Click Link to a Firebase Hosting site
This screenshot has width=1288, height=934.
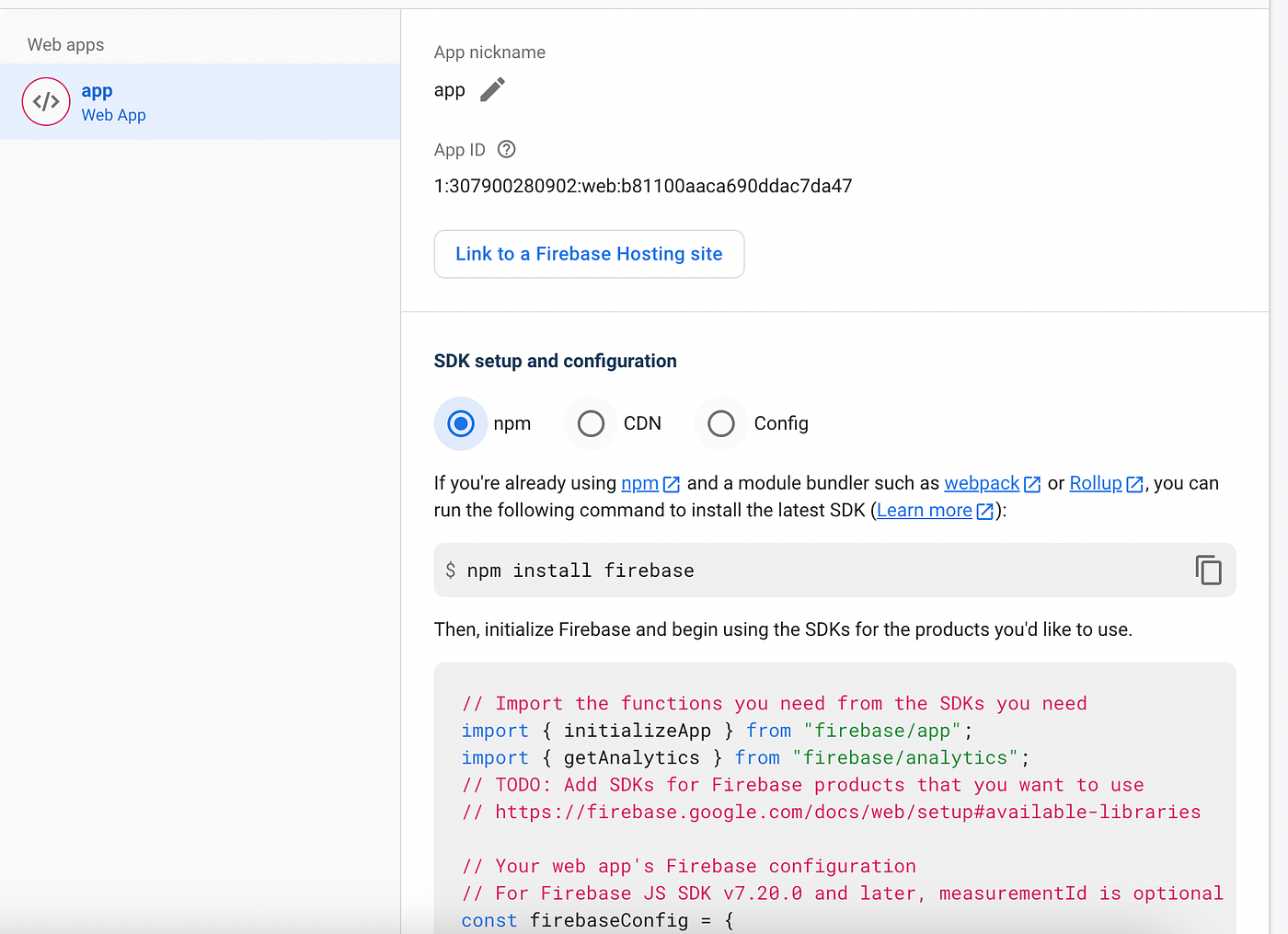pyautogui.click(x=589, y=254)
